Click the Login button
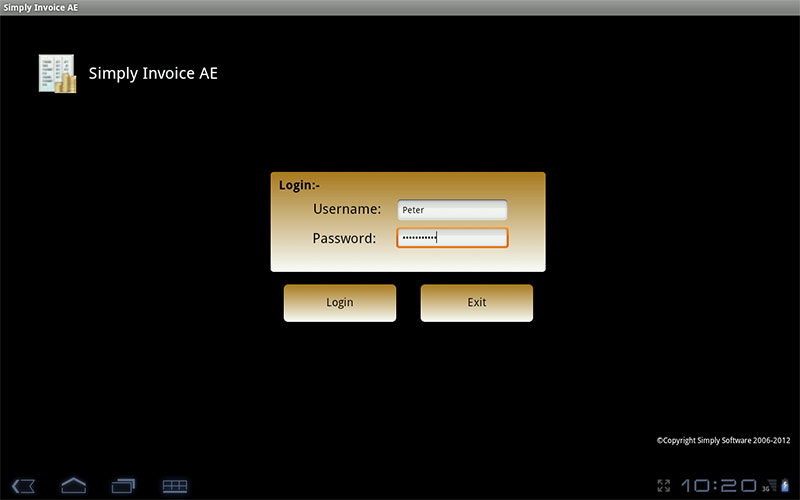The height and width of the screenshot is (500, 800). coord(340,303)
